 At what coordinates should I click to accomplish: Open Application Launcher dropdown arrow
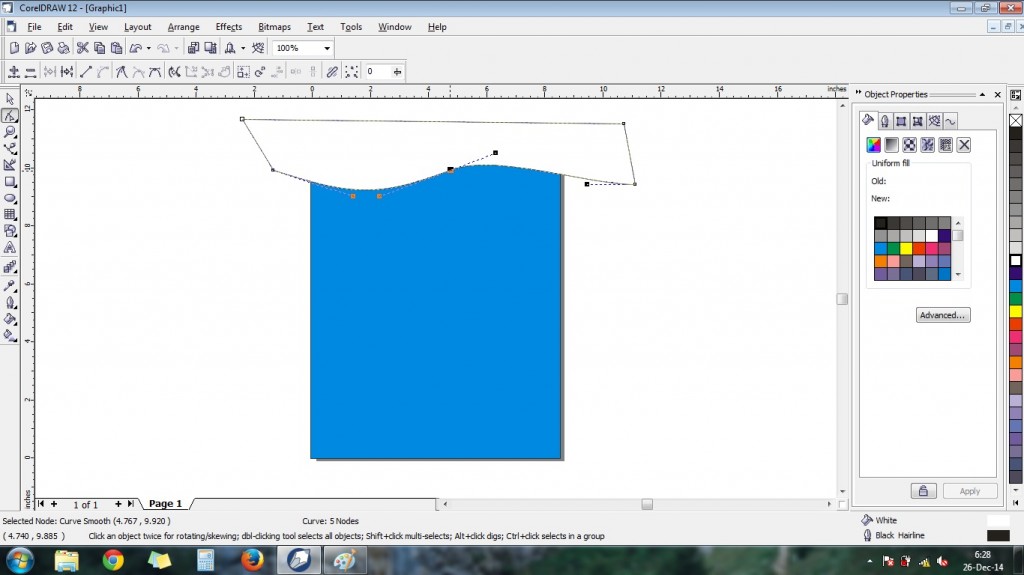click(243, 48)
